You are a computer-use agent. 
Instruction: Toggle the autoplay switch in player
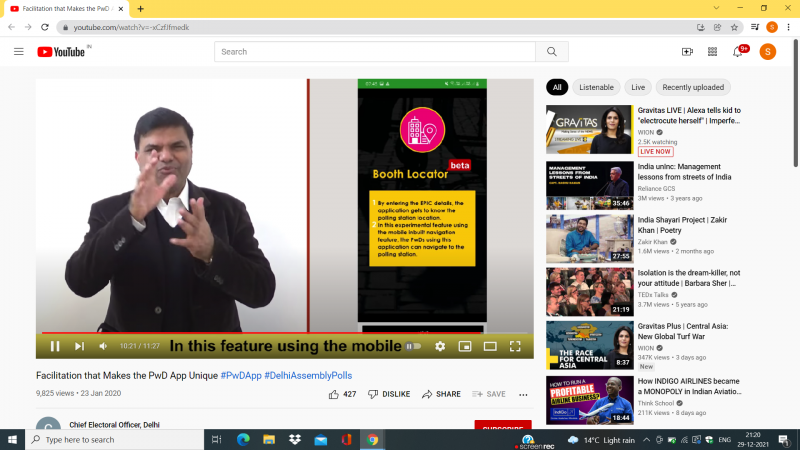click(x=413, y=346)
